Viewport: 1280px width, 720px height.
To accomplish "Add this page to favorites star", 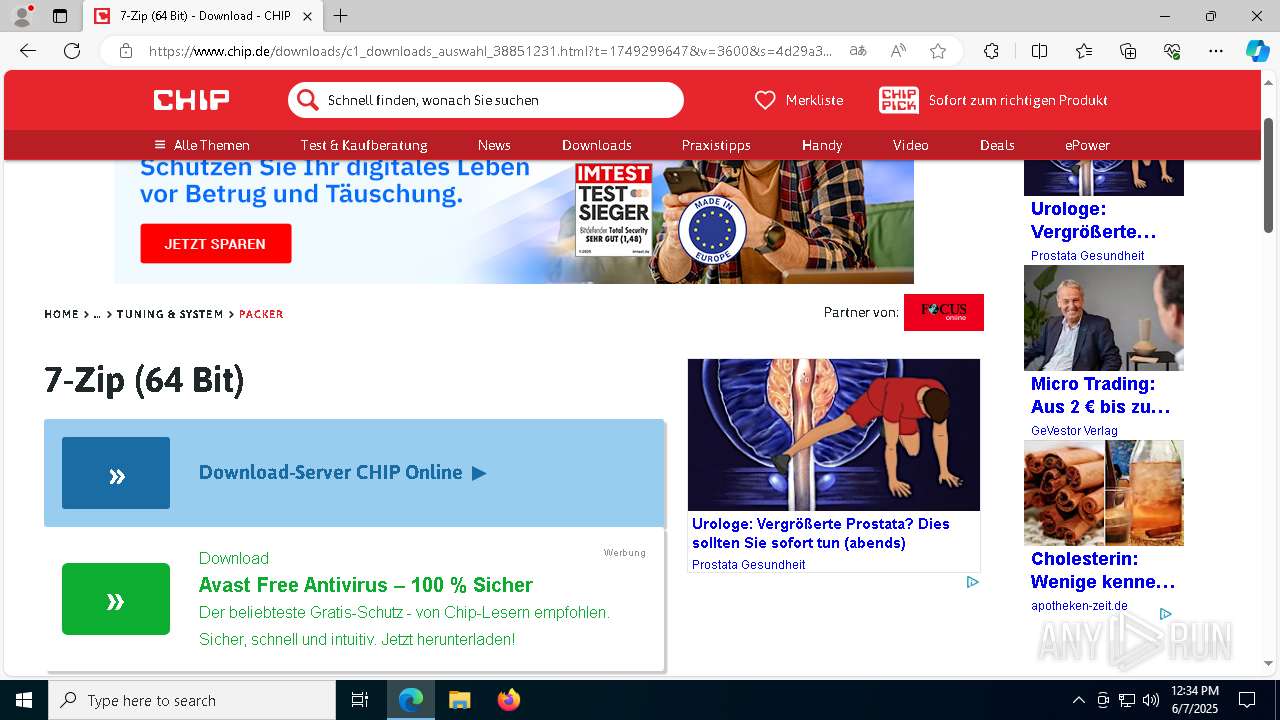I will click(x=938, y=51).
